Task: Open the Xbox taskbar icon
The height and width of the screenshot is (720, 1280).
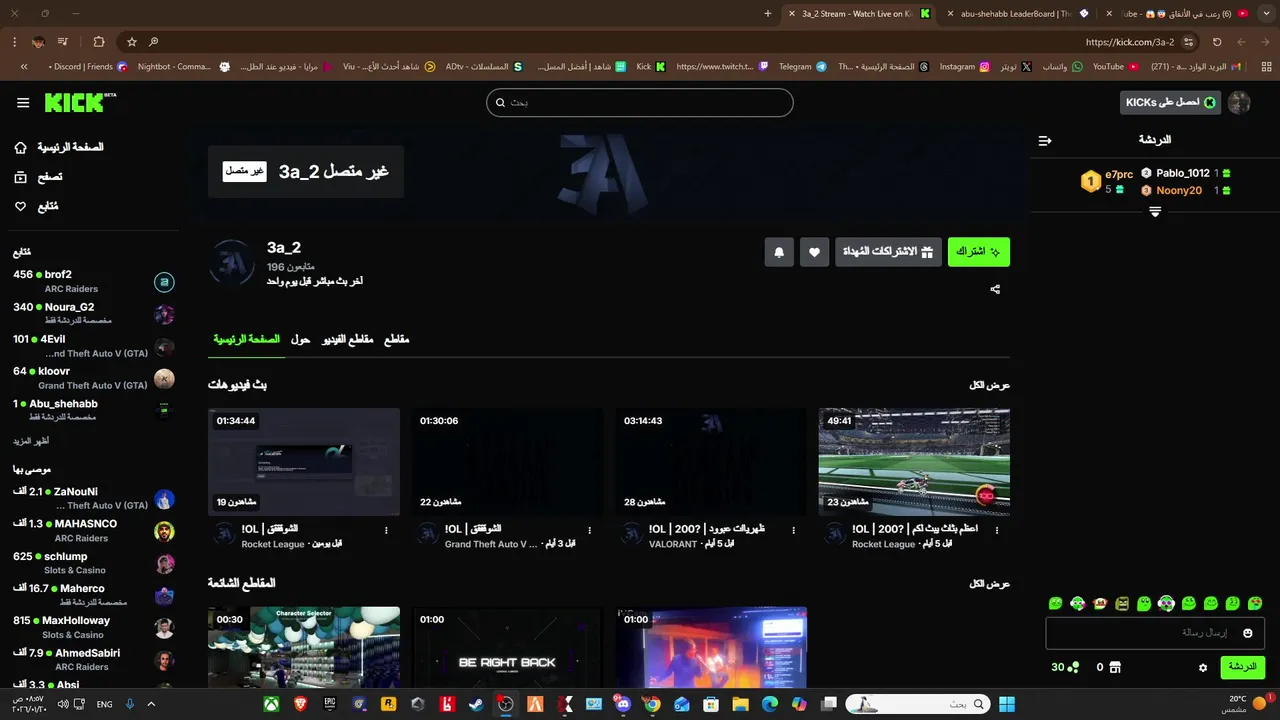Action: [x=271, y=704]
